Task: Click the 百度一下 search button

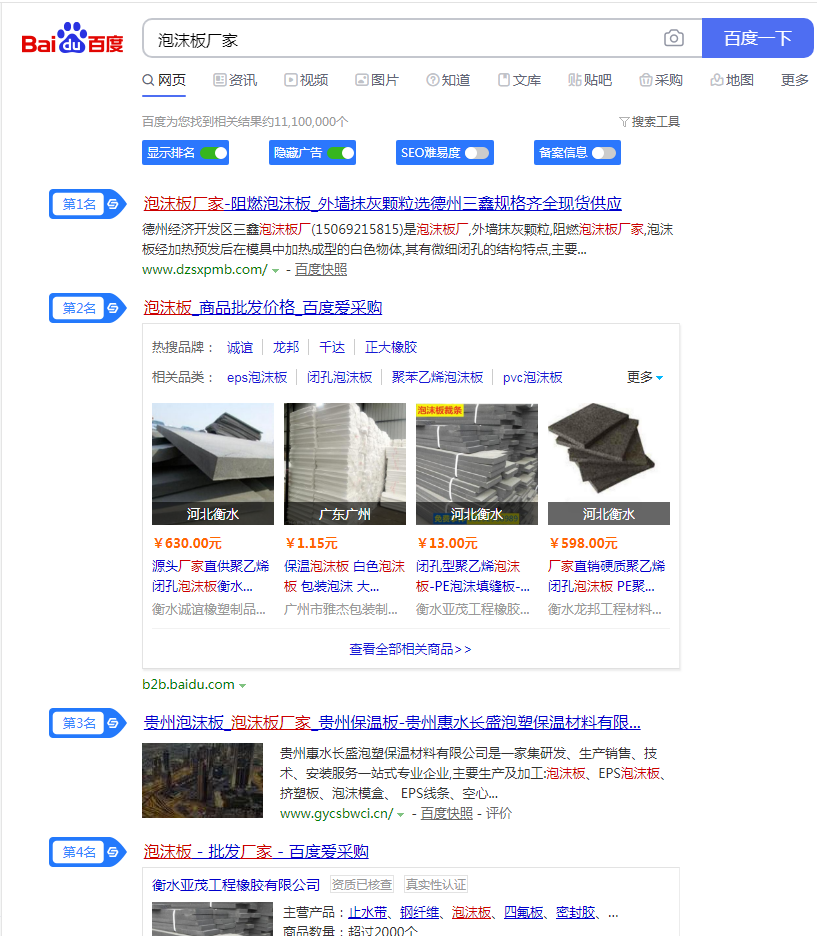Action: (x=757, y=38)
